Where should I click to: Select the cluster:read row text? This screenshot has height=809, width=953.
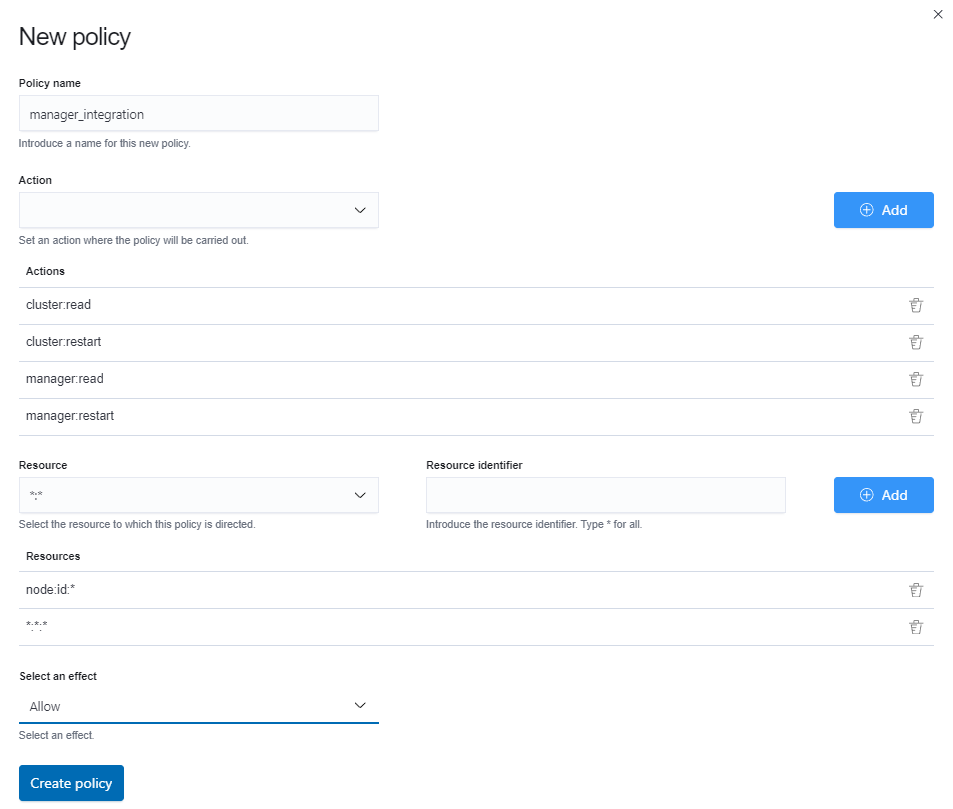coord(58,305)
